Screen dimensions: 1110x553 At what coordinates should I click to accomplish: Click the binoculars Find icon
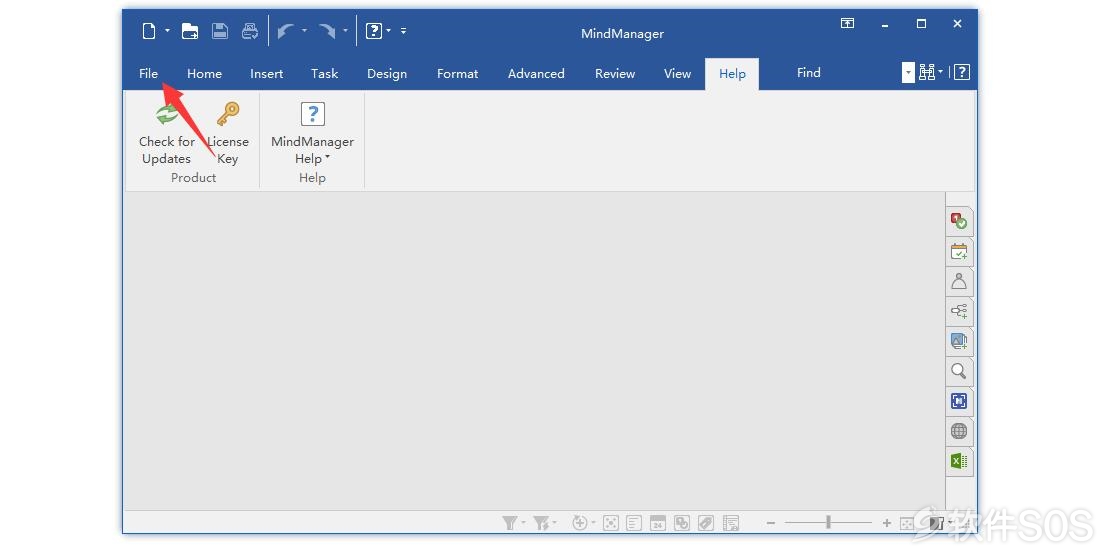pos(927,72)
